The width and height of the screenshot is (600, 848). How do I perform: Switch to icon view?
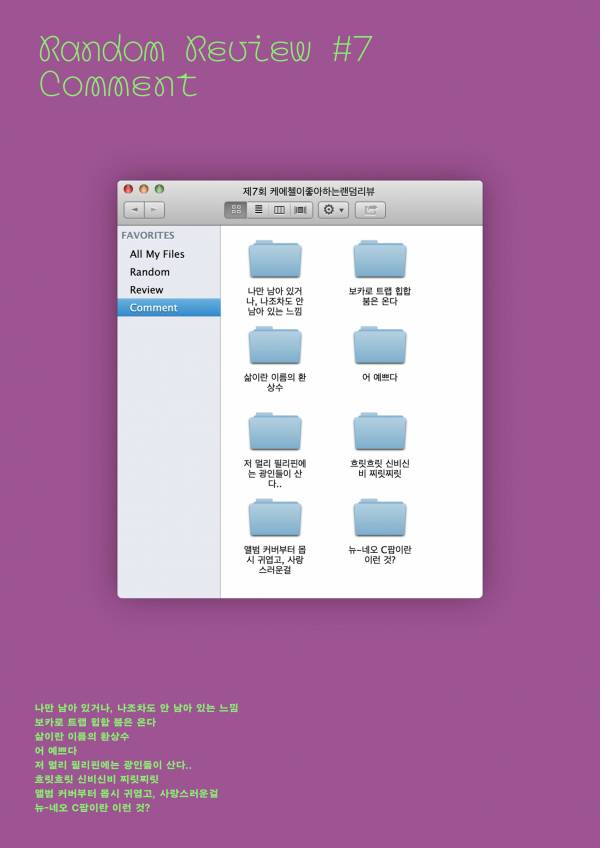[x=236, y=210]
